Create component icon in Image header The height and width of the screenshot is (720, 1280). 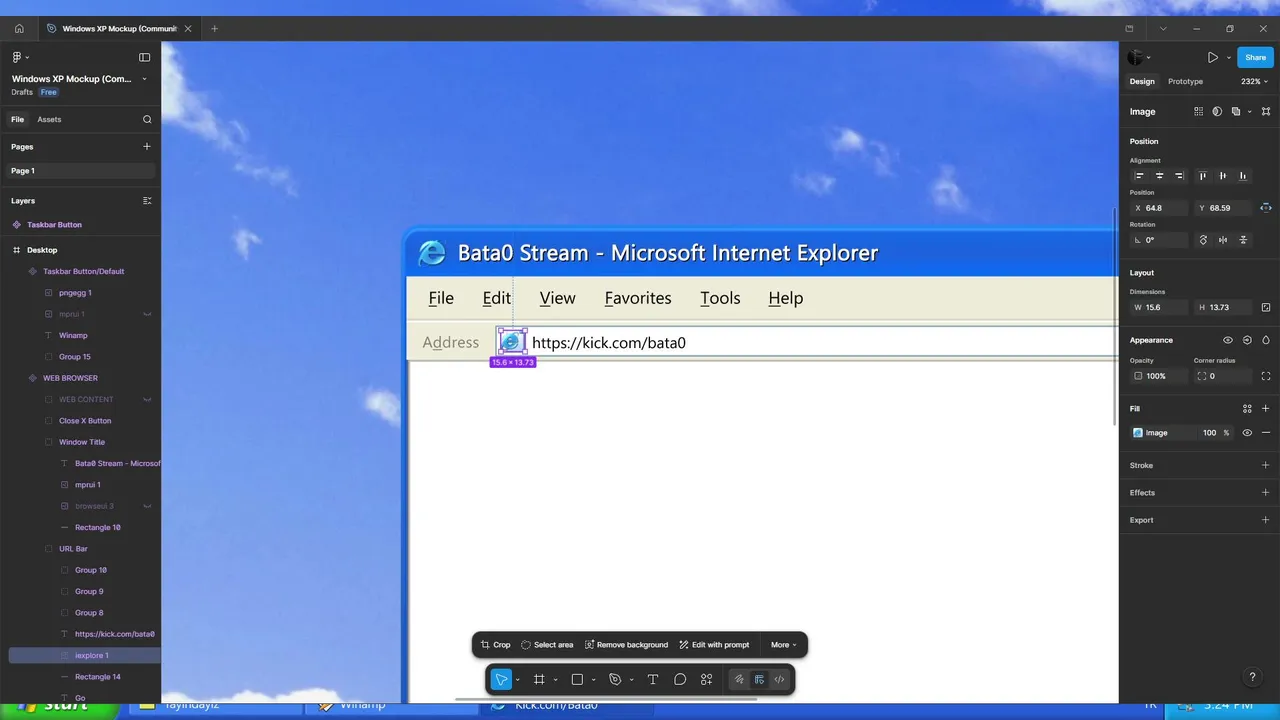click(1199, 112)
